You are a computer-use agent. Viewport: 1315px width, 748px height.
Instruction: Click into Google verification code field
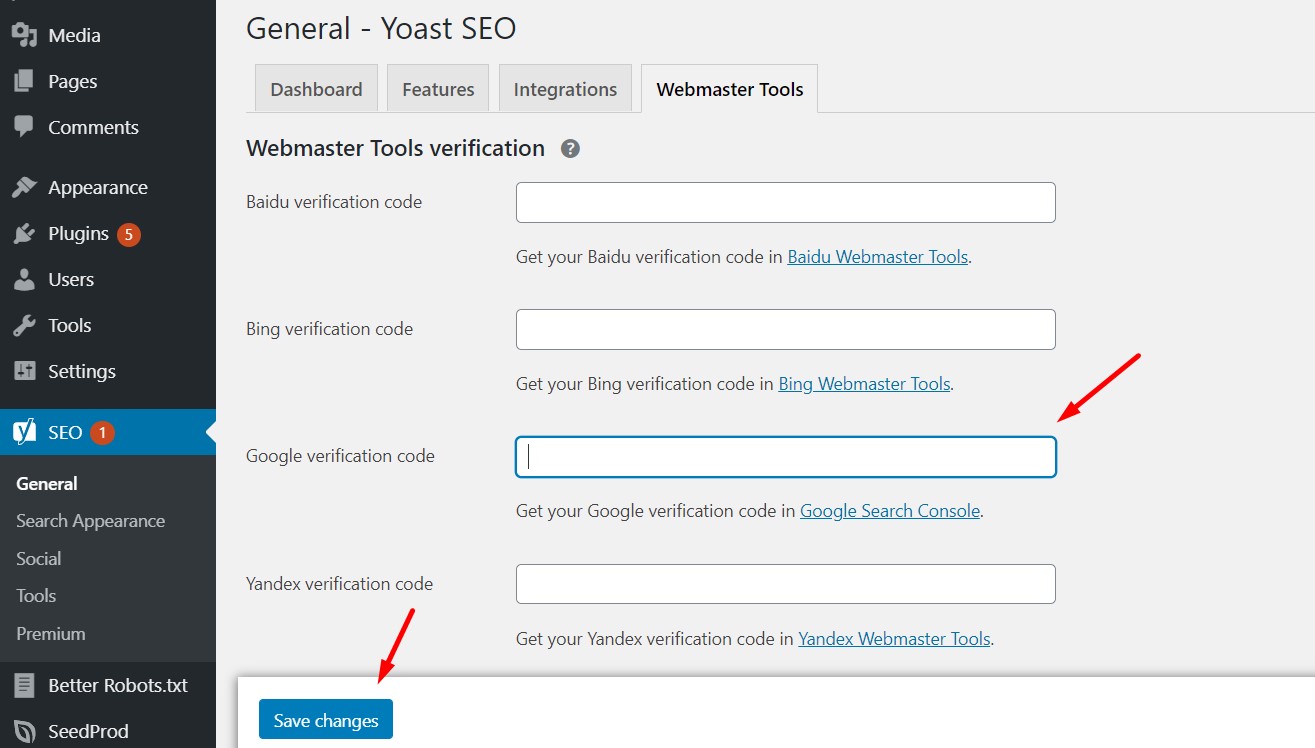click(x=786, y=457)
